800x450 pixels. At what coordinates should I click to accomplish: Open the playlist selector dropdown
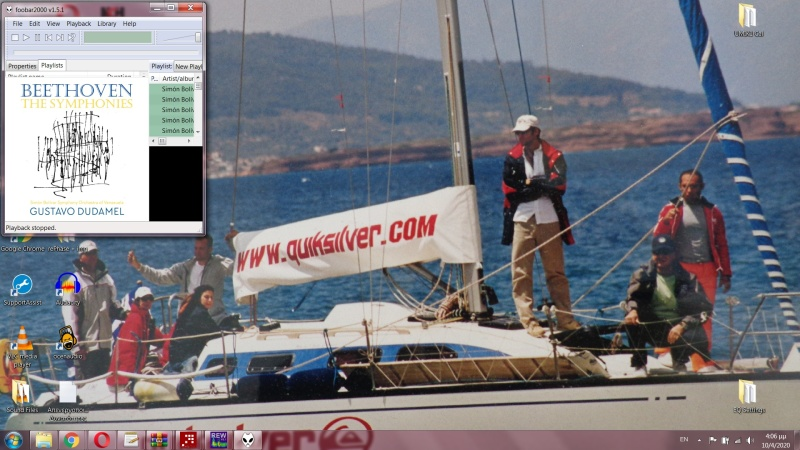click(x=188, y=66)
